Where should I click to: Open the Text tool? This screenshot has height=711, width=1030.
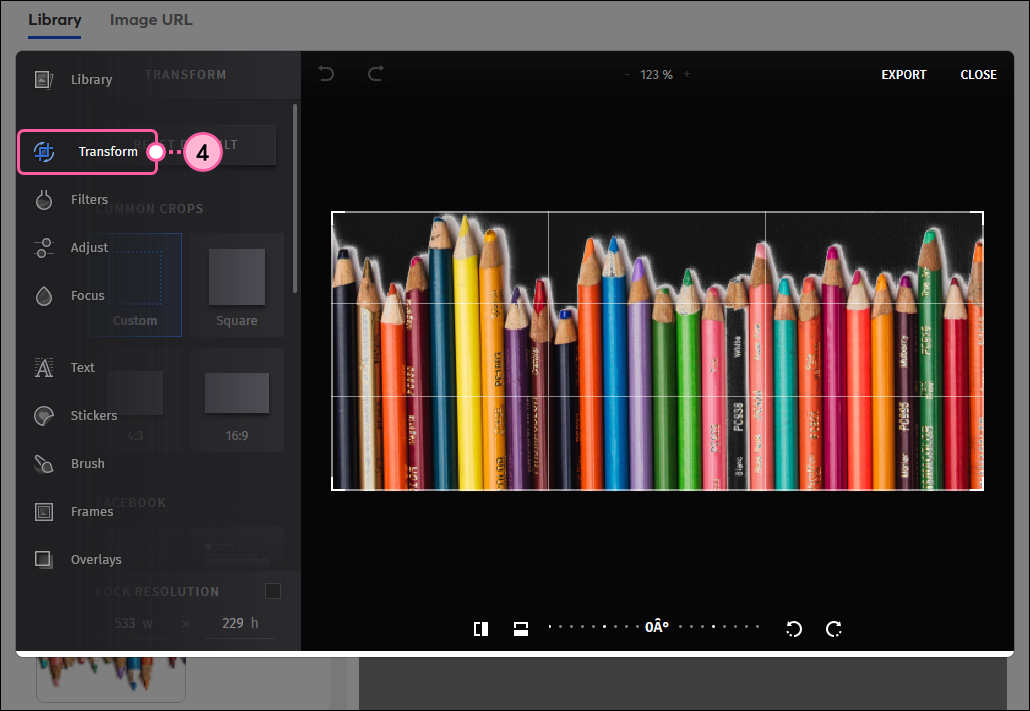click(64, 367)
